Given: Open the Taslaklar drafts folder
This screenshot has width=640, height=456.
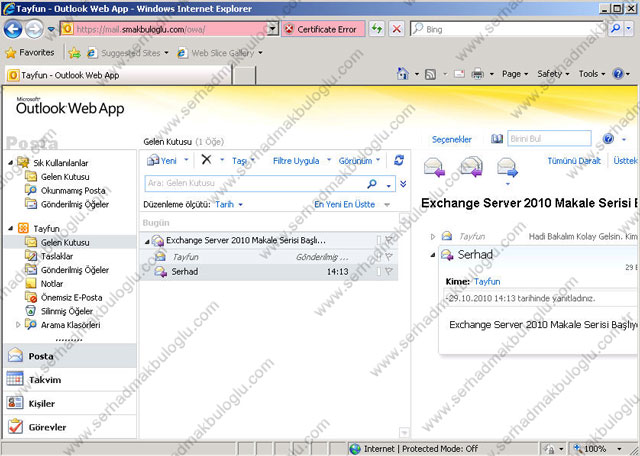Looking at the screenshot, I should point(57,256).
